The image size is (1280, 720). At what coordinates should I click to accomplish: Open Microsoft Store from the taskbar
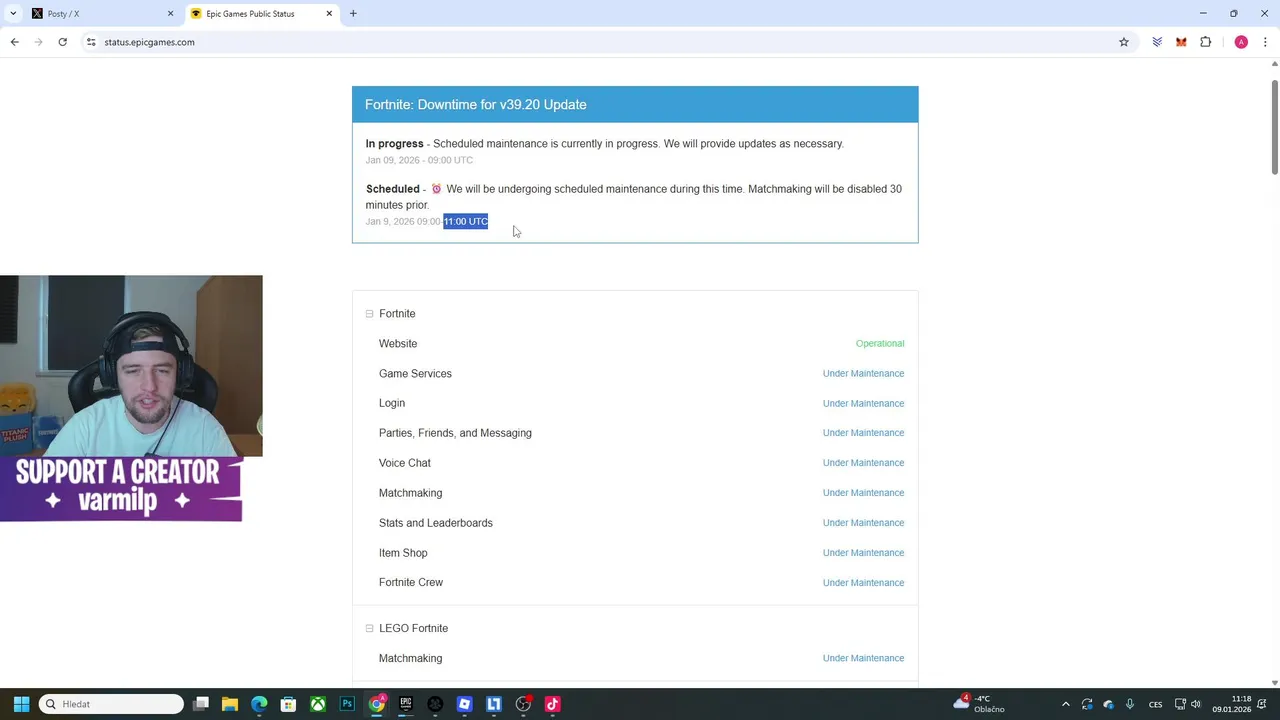point(288,704)
